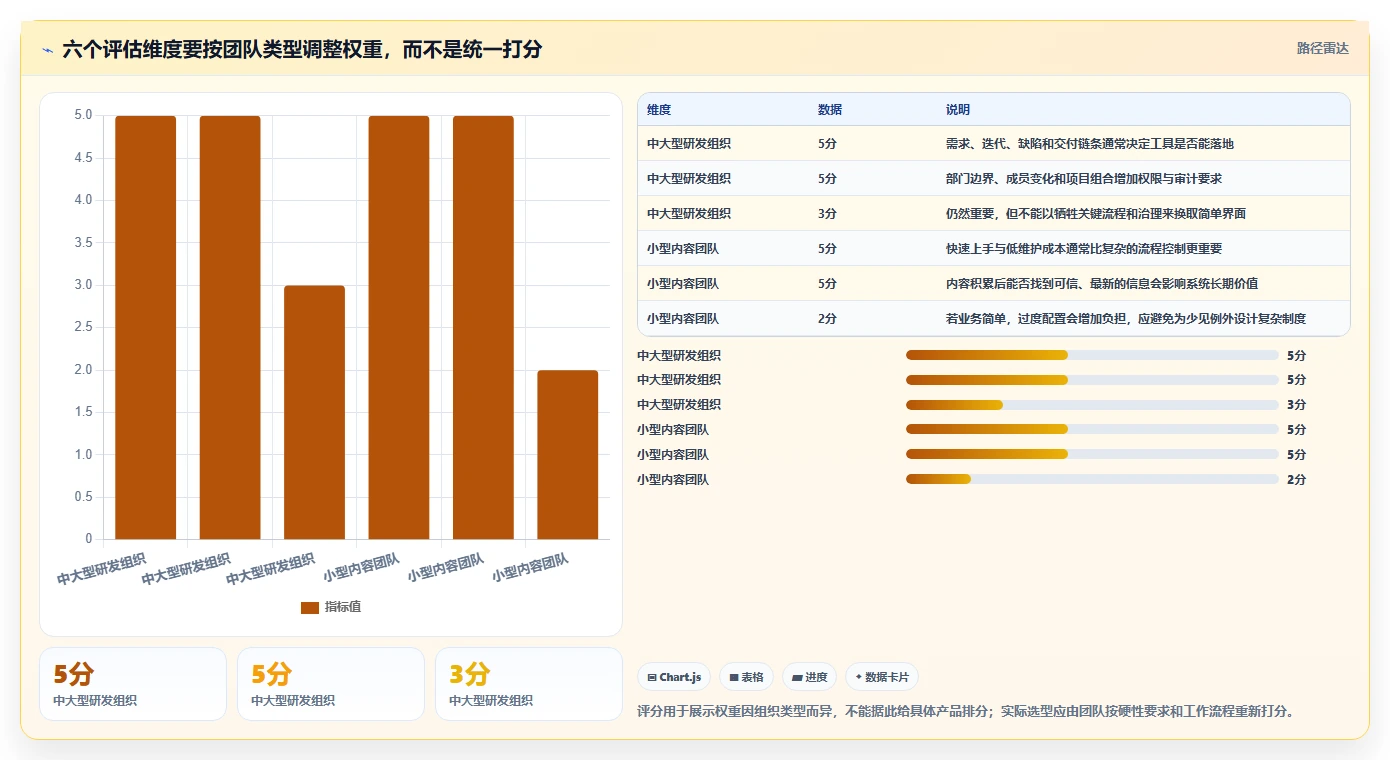Image resolution: width=1390 pixels, height=760 pixels.
Task: Click the footnote text starting with 评分用于展示
Action: pyautogui.click(x=967, y=712)
